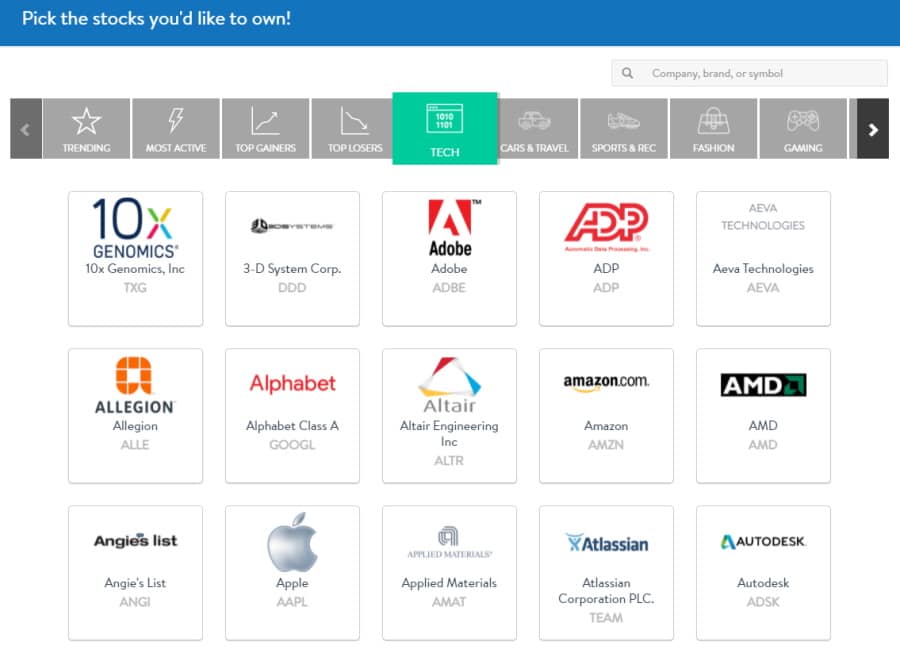Click the TEAM ticker symbol

(606, 618)
